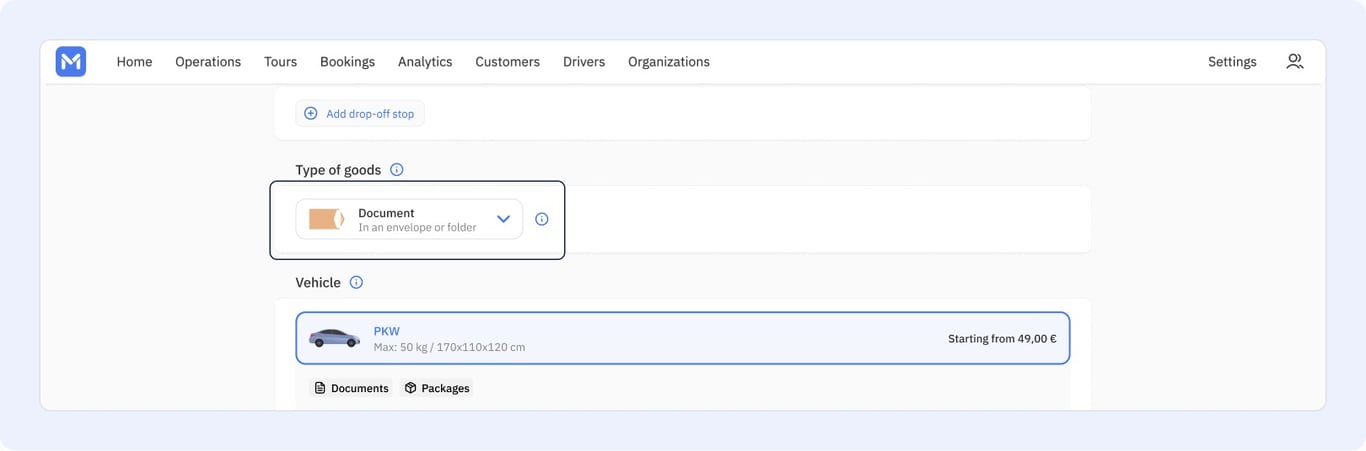Open Settings
1366x451 pixels.
(1232, 62)
